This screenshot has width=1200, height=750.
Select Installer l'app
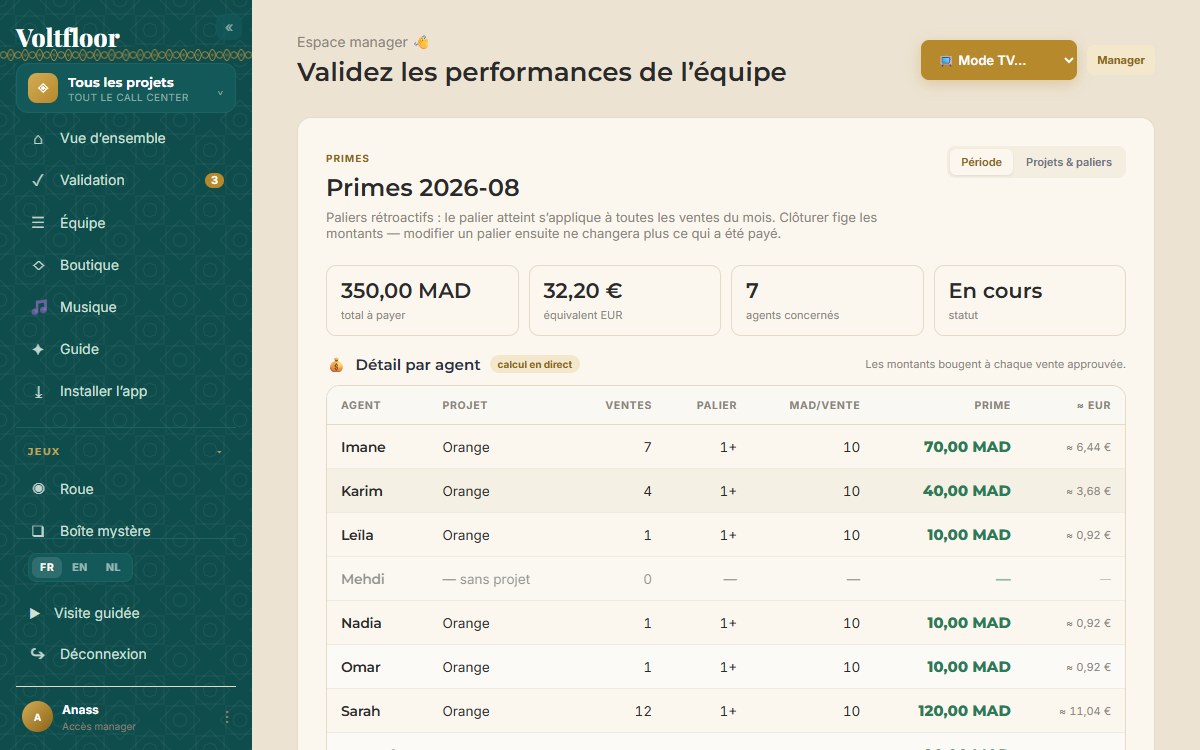coord(126,391)
